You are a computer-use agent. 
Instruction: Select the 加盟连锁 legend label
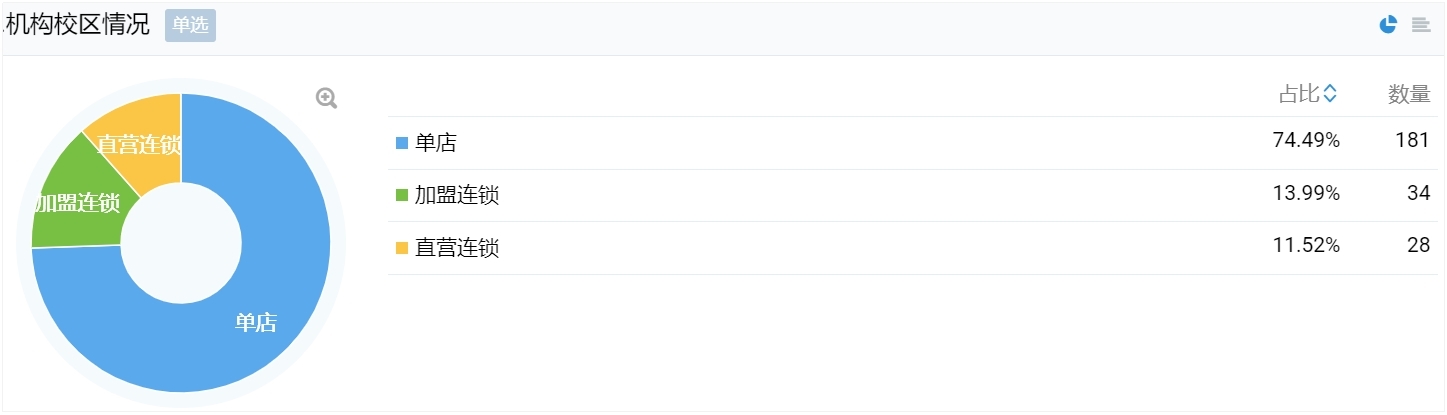click(x=457, y=195)
